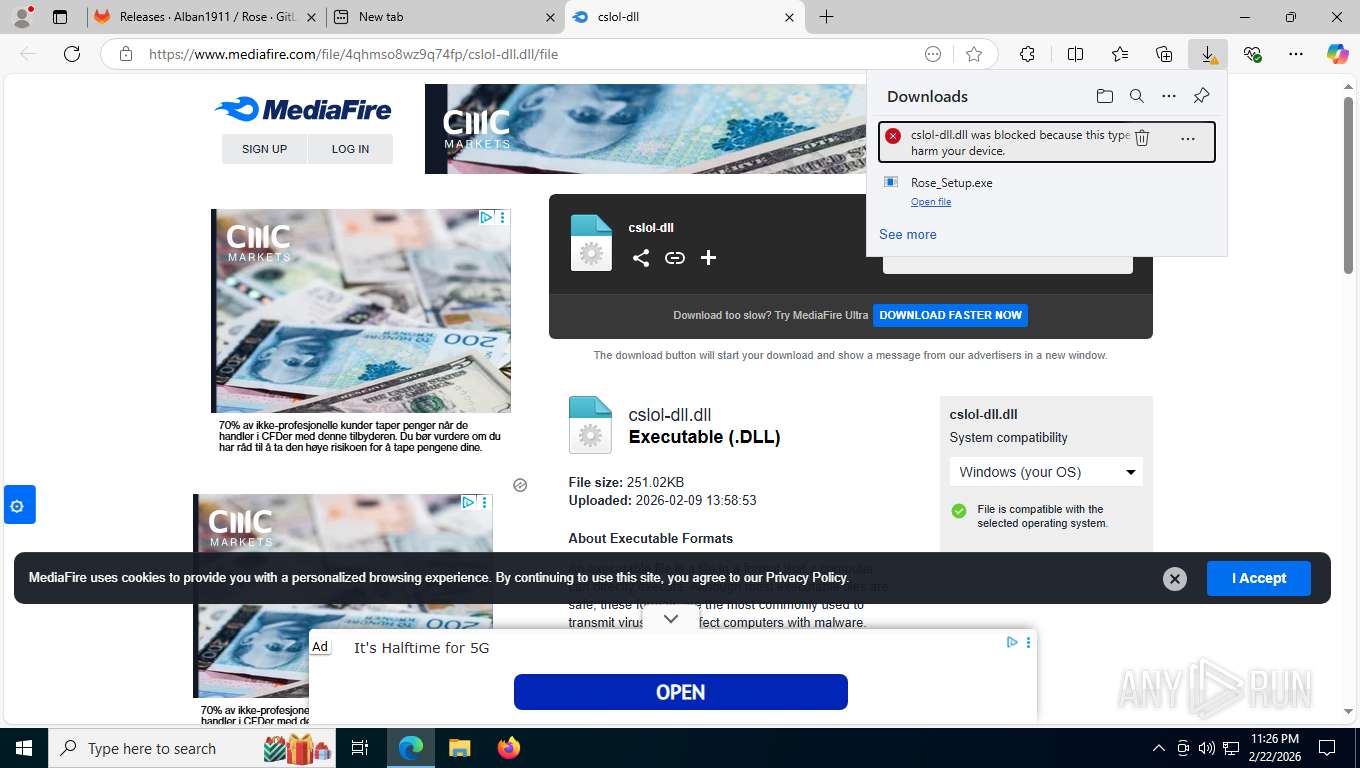Open more options in Downloads panel header

(x=1168, y=96)
